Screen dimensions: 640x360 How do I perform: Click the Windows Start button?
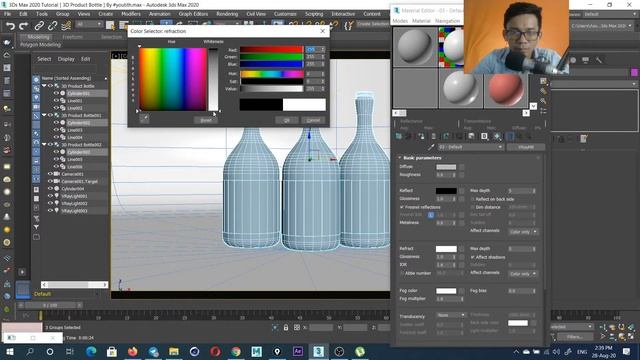pos(9,351)
